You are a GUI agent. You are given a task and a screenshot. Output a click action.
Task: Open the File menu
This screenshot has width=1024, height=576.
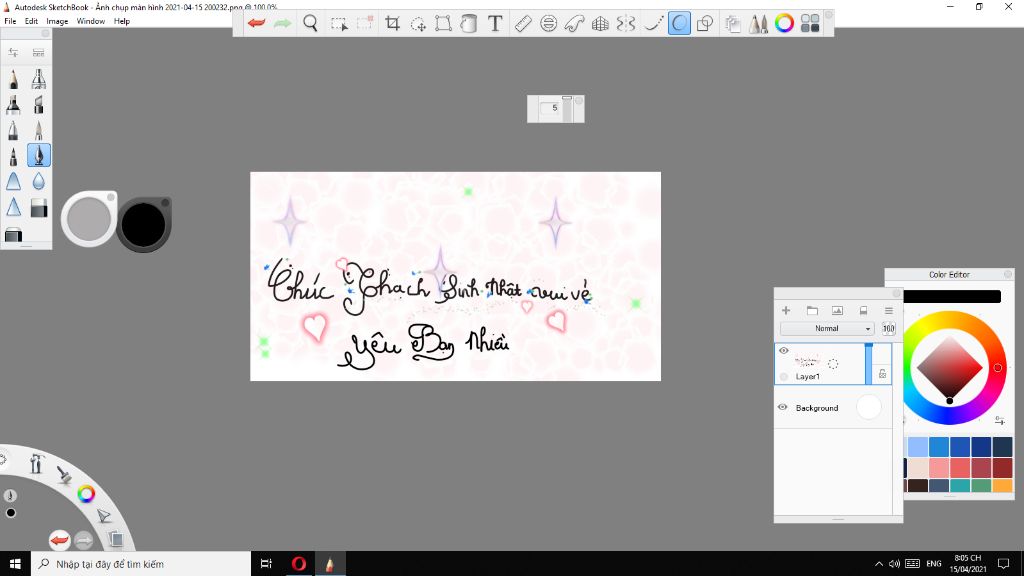click(10, 21)
